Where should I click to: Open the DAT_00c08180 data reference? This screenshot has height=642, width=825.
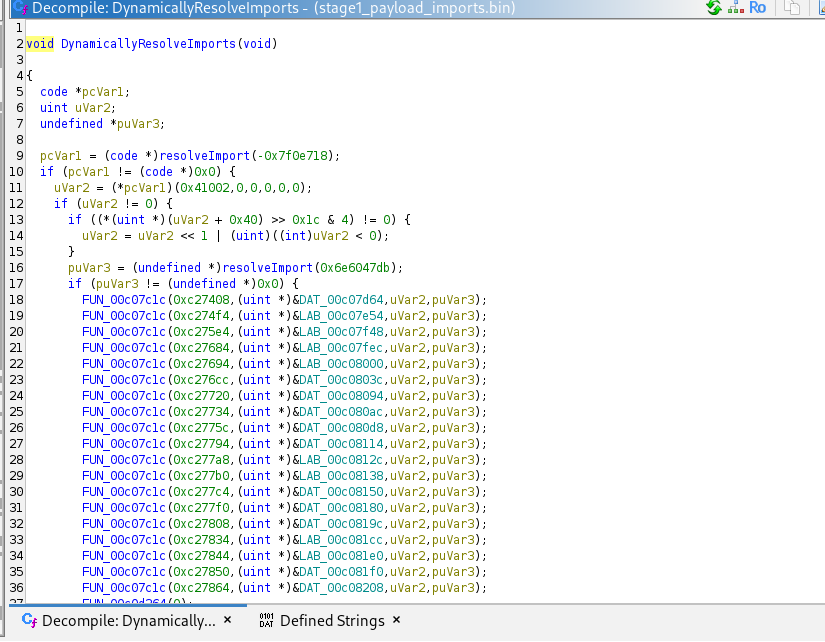(x=341, y=507)
